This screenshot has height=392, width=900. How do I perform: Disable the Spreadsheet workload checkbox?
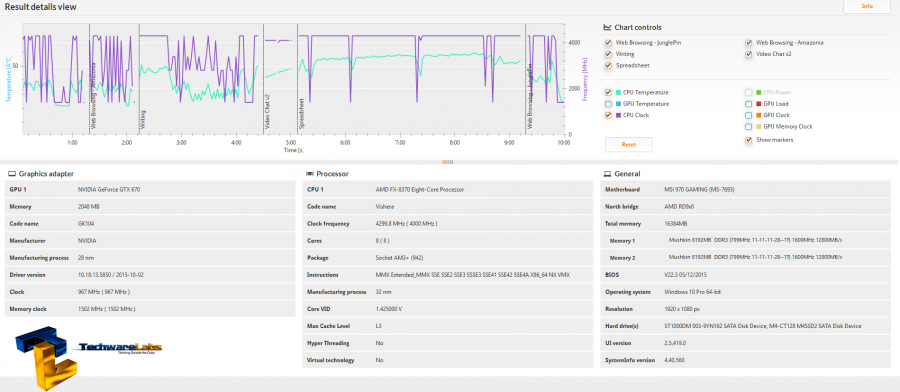(608, 65)
